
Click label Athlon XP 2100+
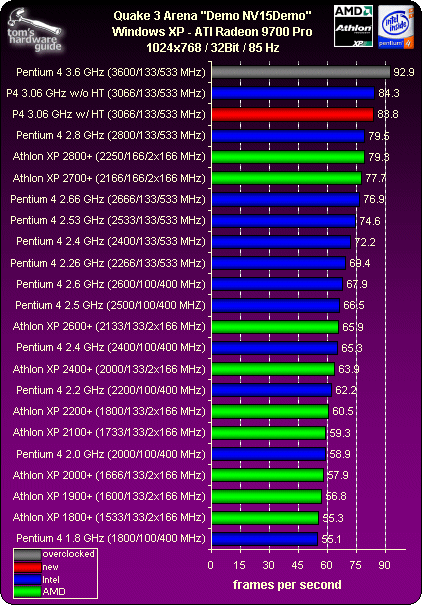pyautogui.click(x=109, y=432)
